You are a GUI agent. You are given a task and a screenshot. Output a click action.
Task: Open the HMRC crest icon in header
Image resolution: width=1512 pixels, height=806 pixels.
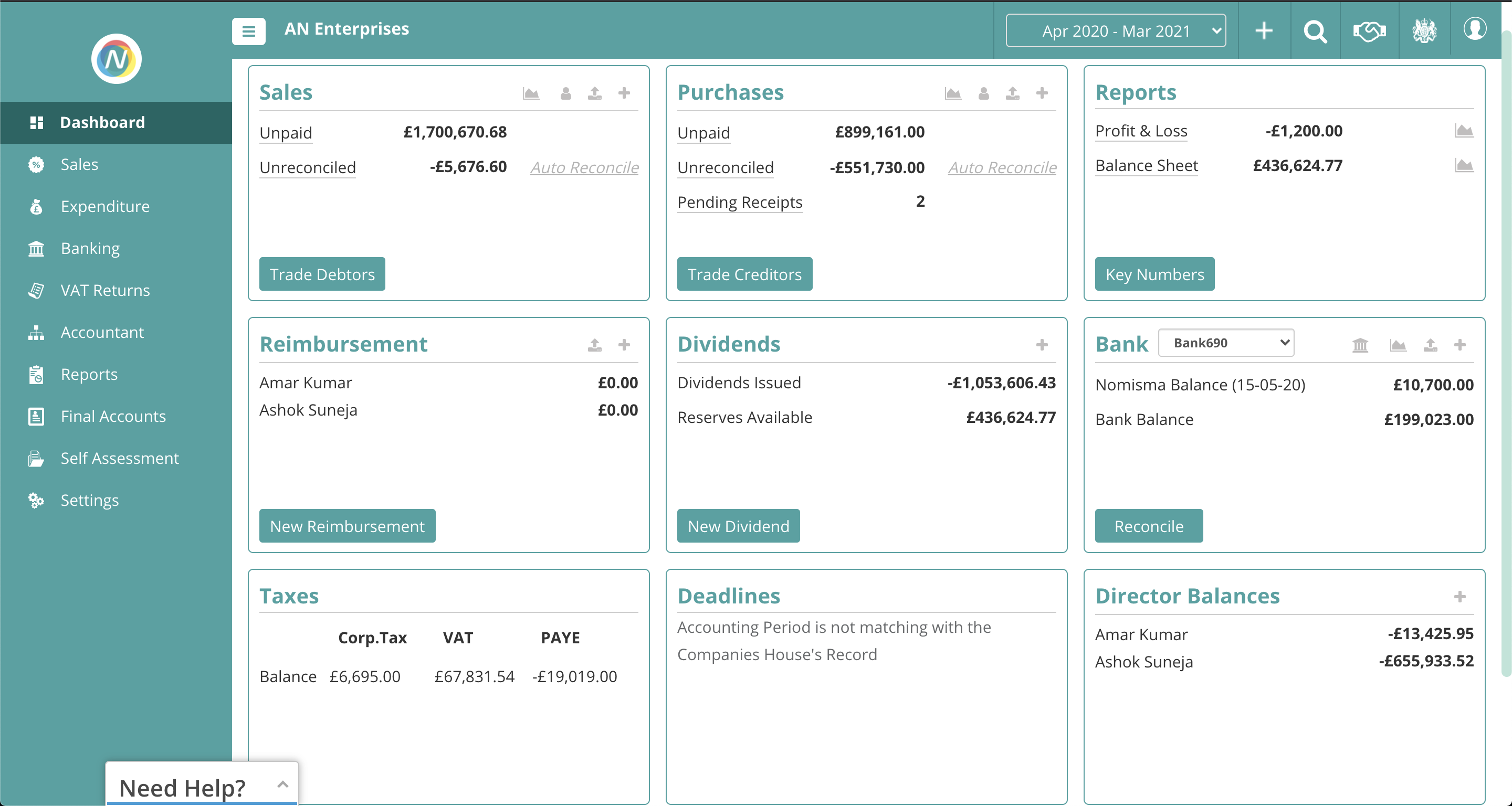tap(1423, 30)
